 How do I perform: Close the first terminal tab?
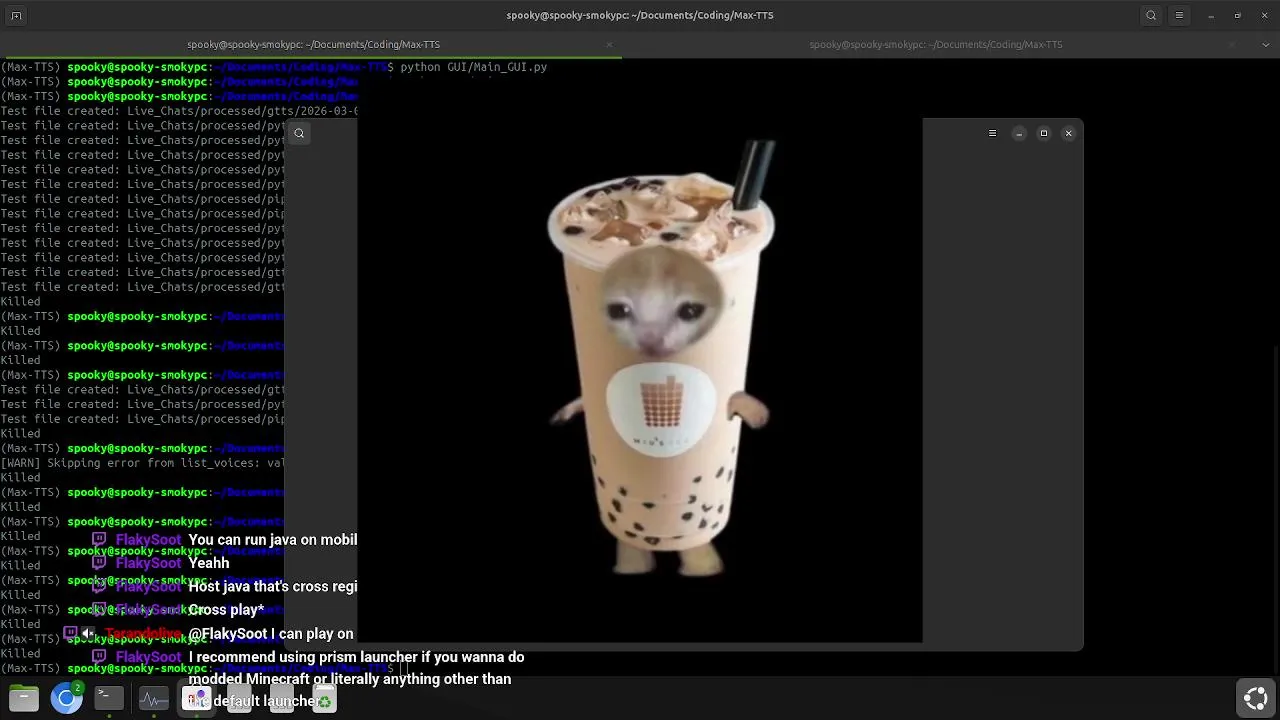pos(609,44)
